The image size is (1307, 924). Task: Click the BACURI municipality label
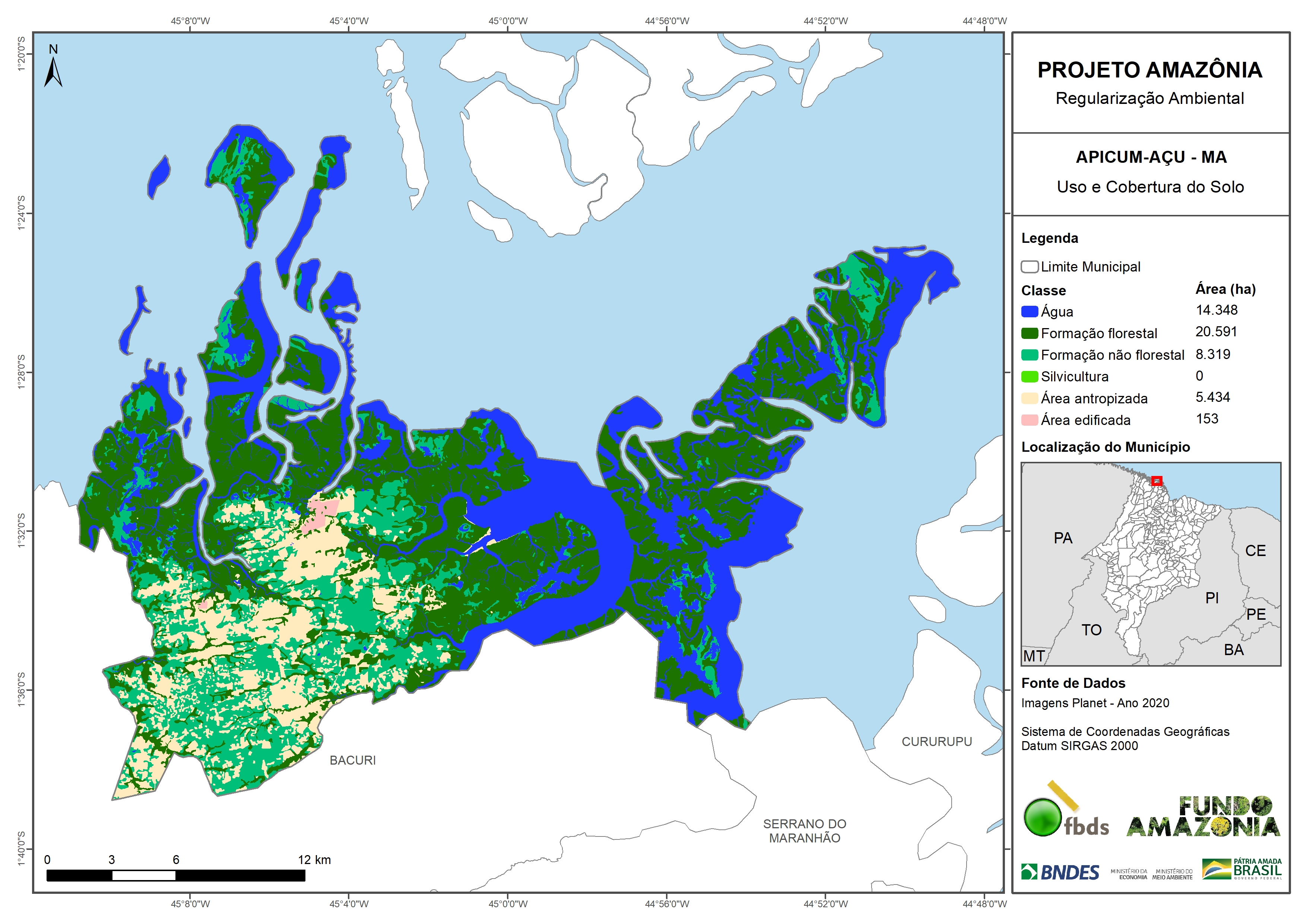pyautogui.click(x=352, y=760)
